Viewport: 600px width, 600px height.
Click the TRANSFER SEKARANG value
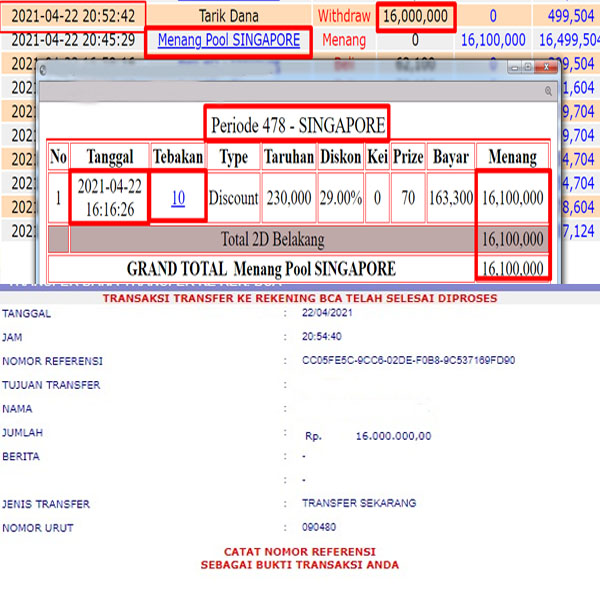pos(359,503)
